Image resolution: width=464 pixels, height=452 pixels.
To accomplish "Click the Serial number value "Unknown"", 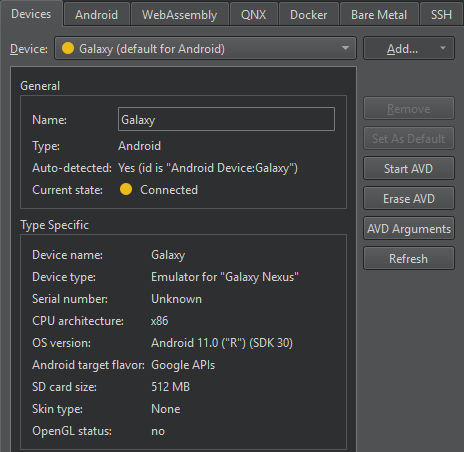I will point(177,299).
